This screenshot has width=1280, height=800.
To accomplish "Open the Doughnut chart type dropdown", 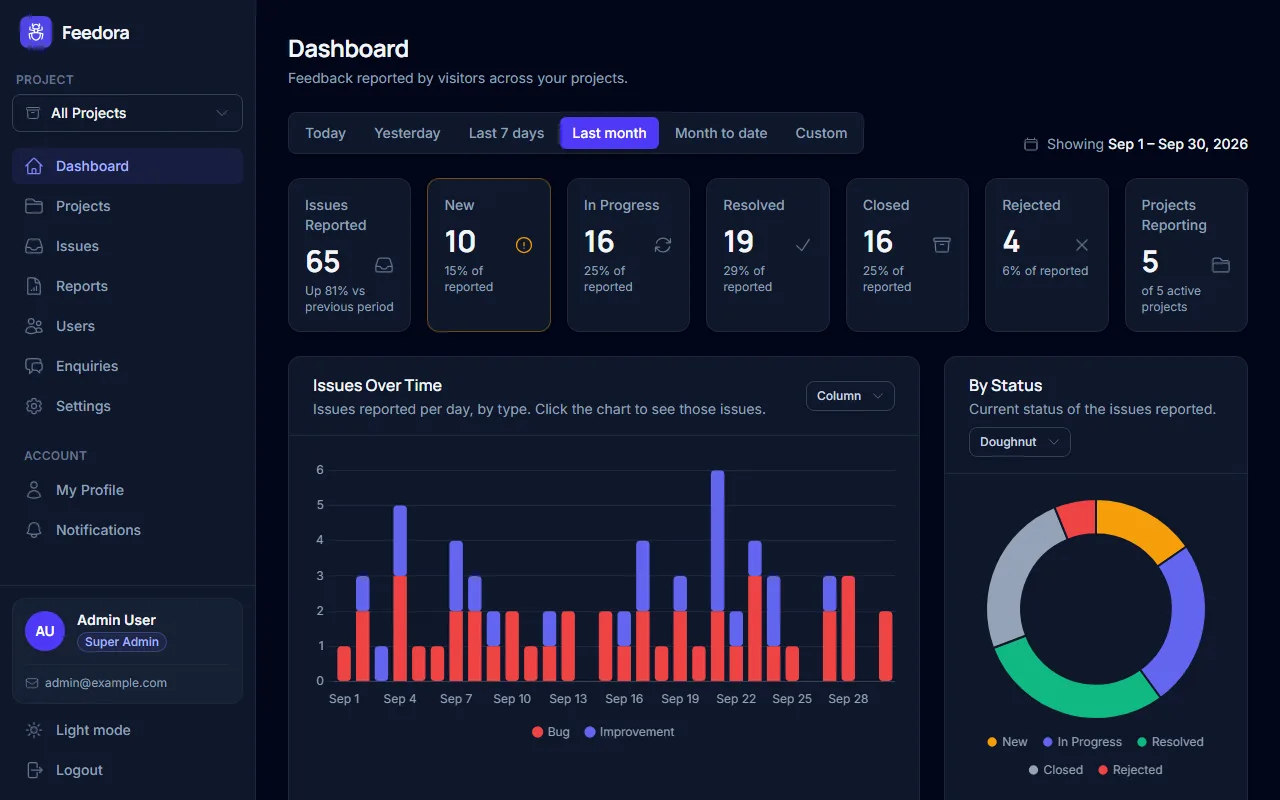I will (x=1020, y=442).
